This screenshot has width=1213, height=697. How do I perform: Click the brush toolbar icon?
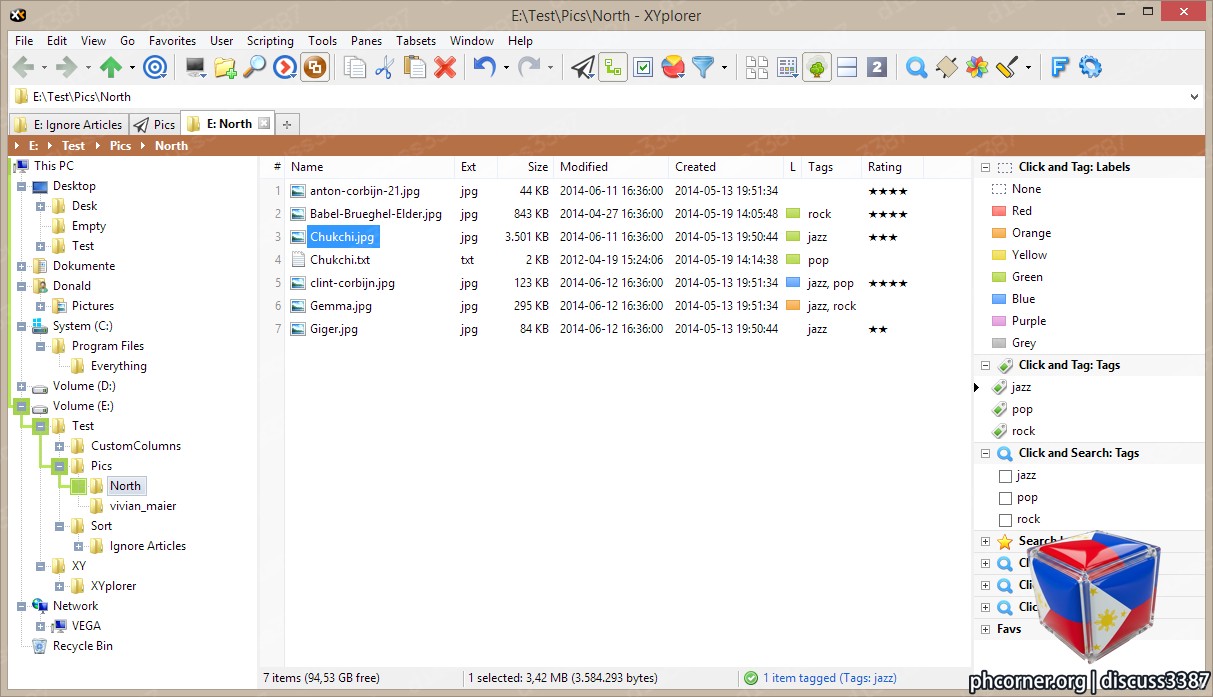[1007, 67]
